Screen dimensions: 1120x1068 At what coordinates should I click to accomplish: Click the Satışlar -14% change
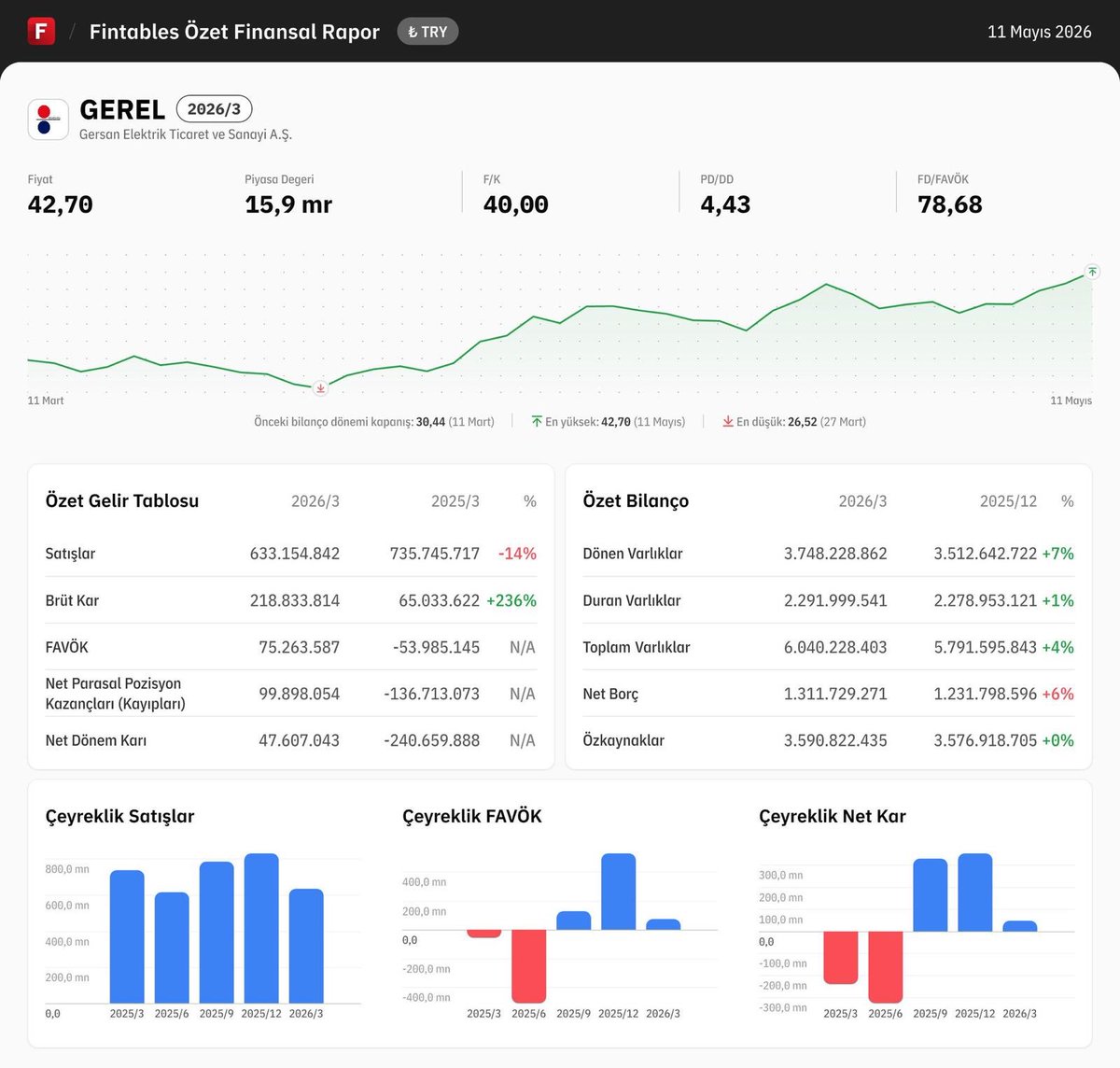pyautogui.click(x=517, y=554)
